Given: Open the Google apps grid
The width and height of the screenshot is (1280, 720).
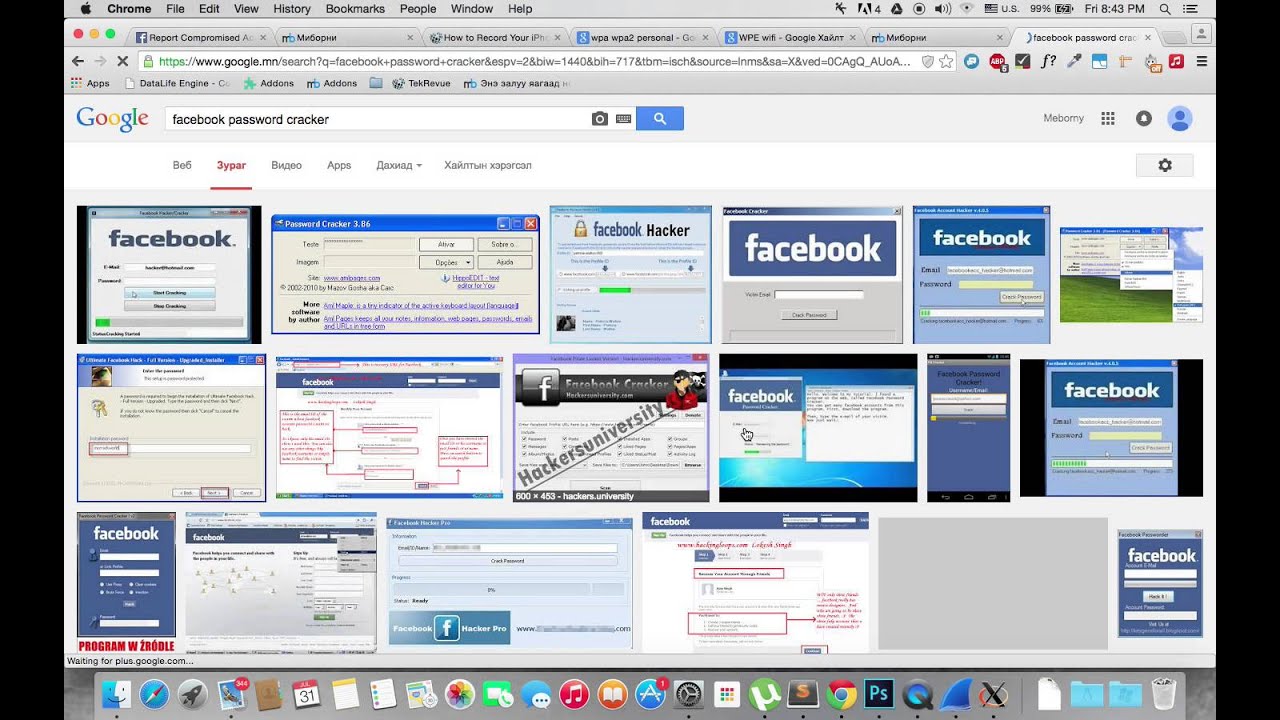Looking at the screenshot, I should point(1108,118).
